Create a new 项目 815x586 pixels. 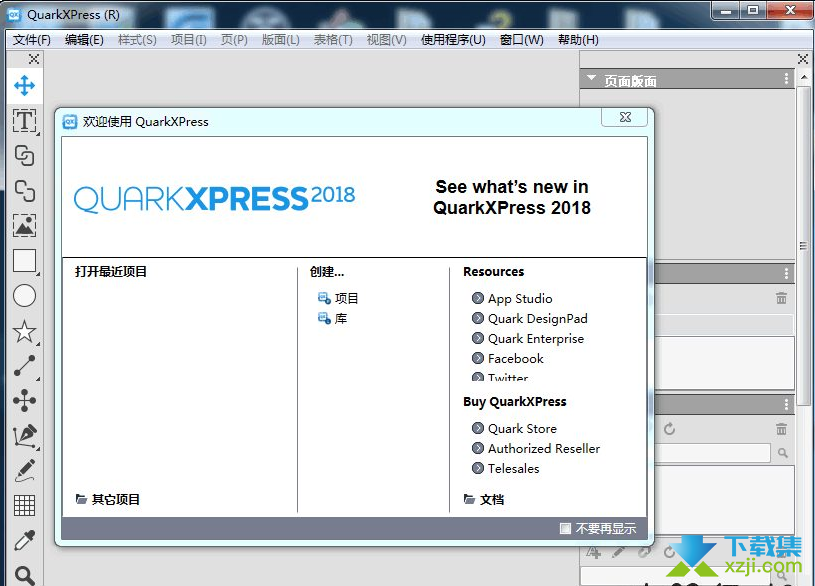[x=346, y=298]
